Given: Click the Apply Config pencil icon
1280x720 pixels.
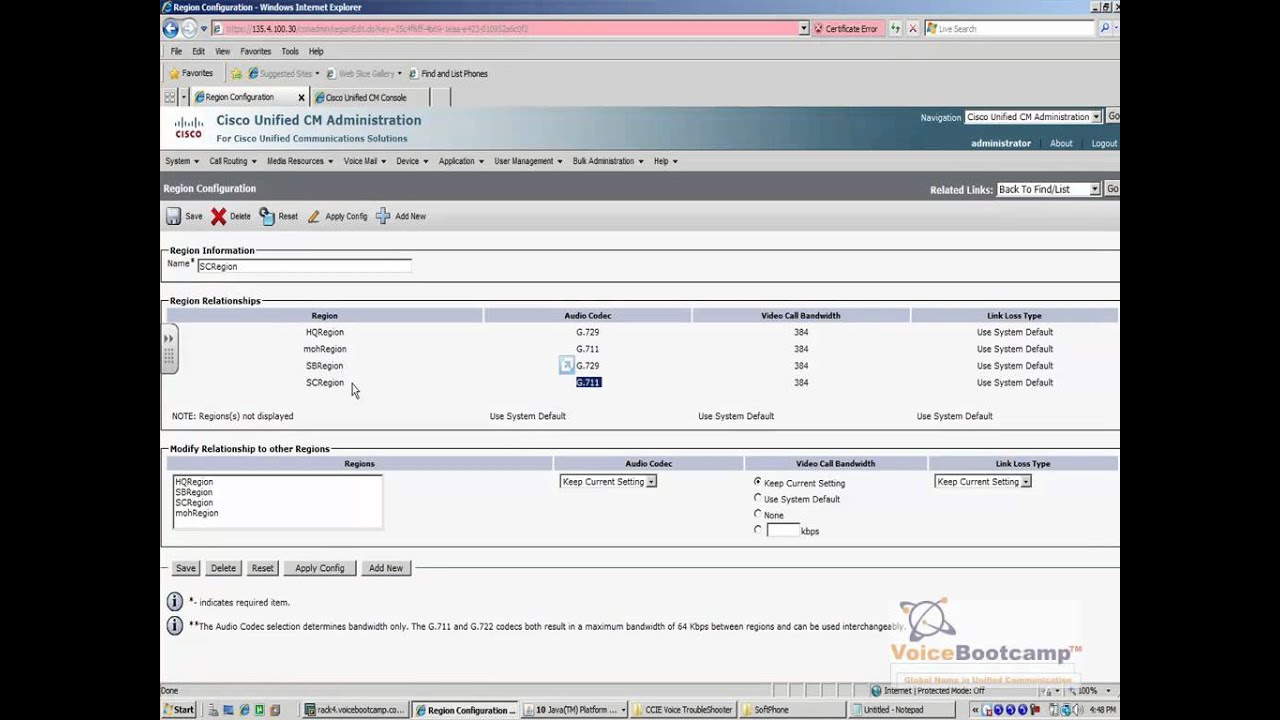Looking at the screenshot, I should tap(314, 216).
